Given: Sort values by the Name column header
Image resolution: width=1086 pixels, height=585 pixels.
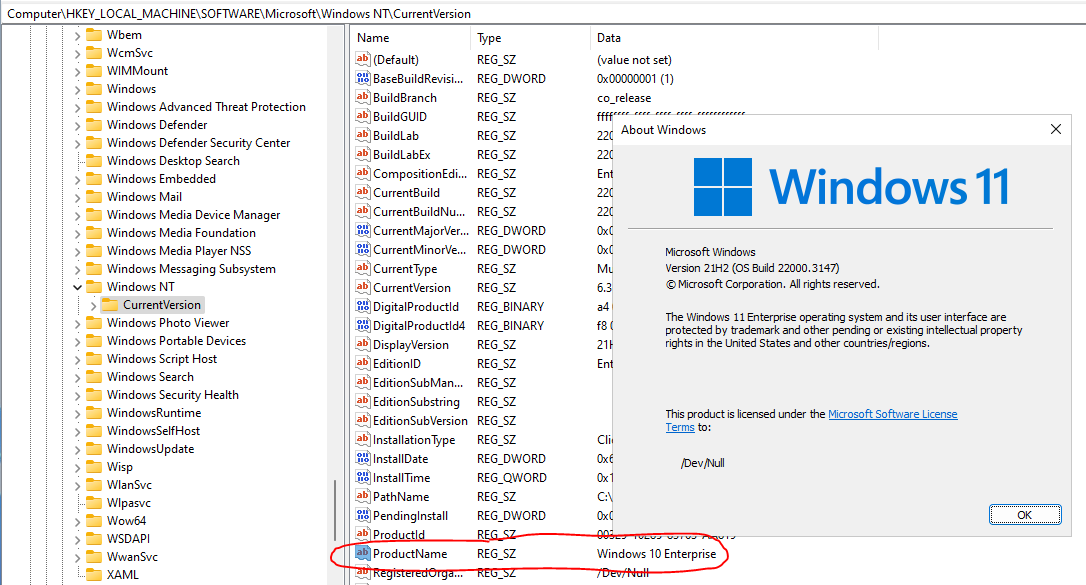Looking at the screenshot, I should [411, 38].
